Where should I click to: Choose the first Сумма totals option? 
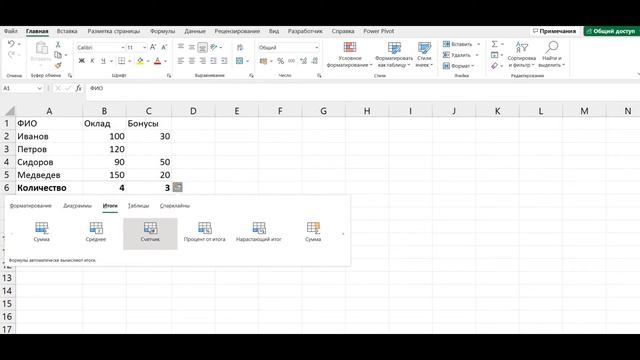pyautogui.click(x=42, y=232)
